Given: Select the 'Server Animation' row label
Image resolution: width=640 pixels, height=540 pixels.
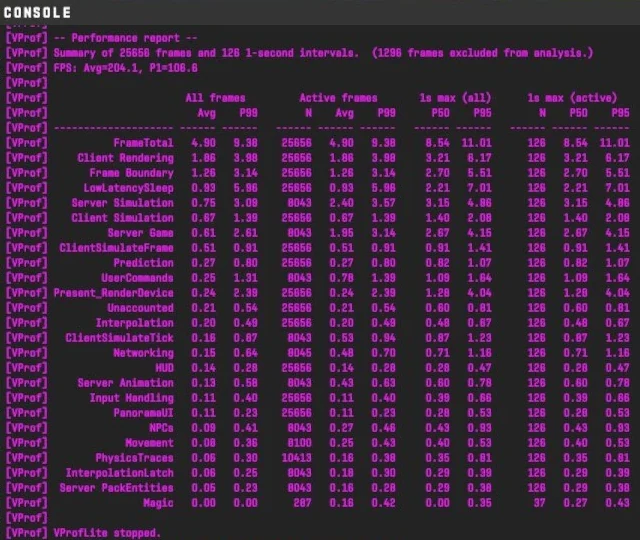Looking at the screenshot, I should tap(125, 383).
